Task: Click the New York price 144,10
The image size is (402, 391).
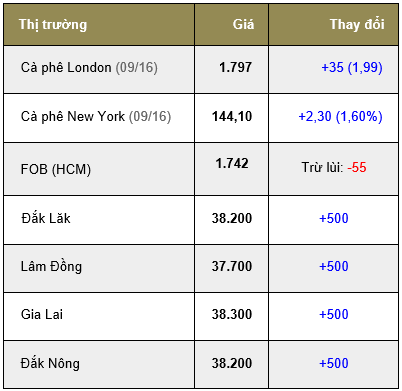Action: tap(232, 116)
